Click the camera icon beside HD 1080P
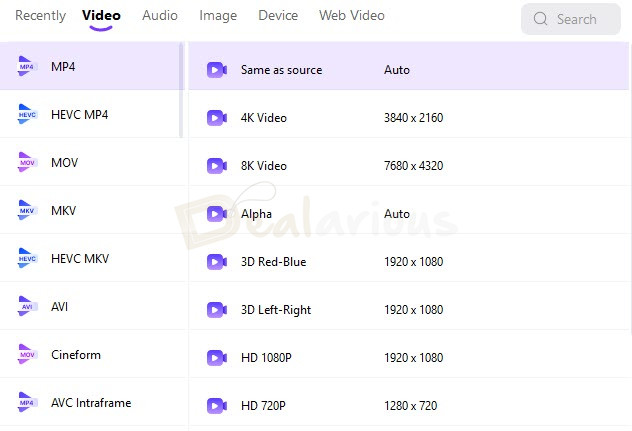The width and height of the screenshot is (632, 431). point(217,358)
